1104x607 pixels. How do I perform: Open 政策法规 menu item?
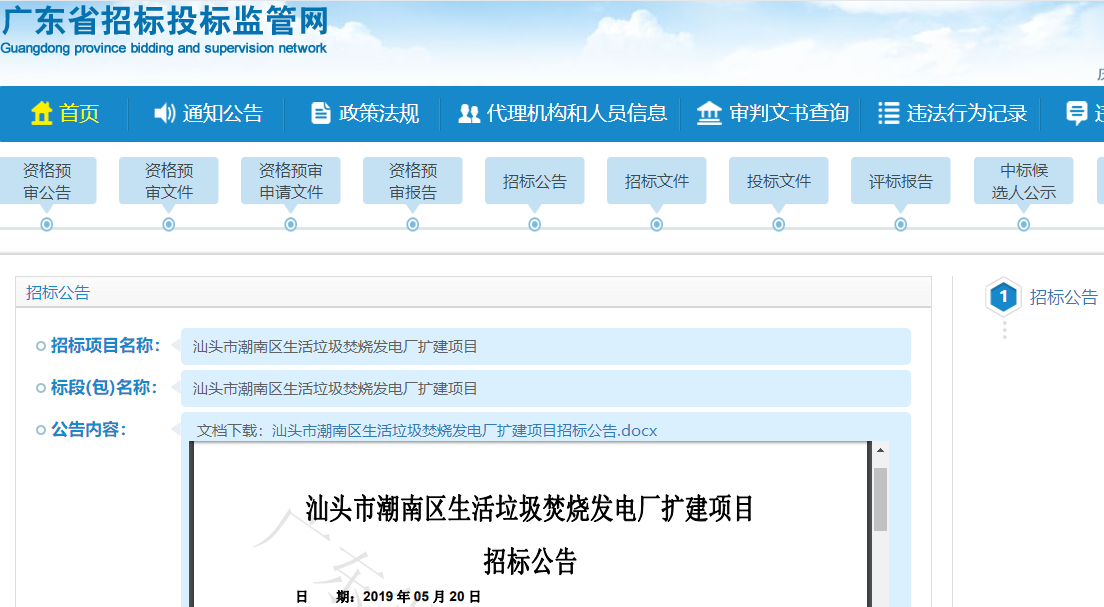click(x=379, y=114)
